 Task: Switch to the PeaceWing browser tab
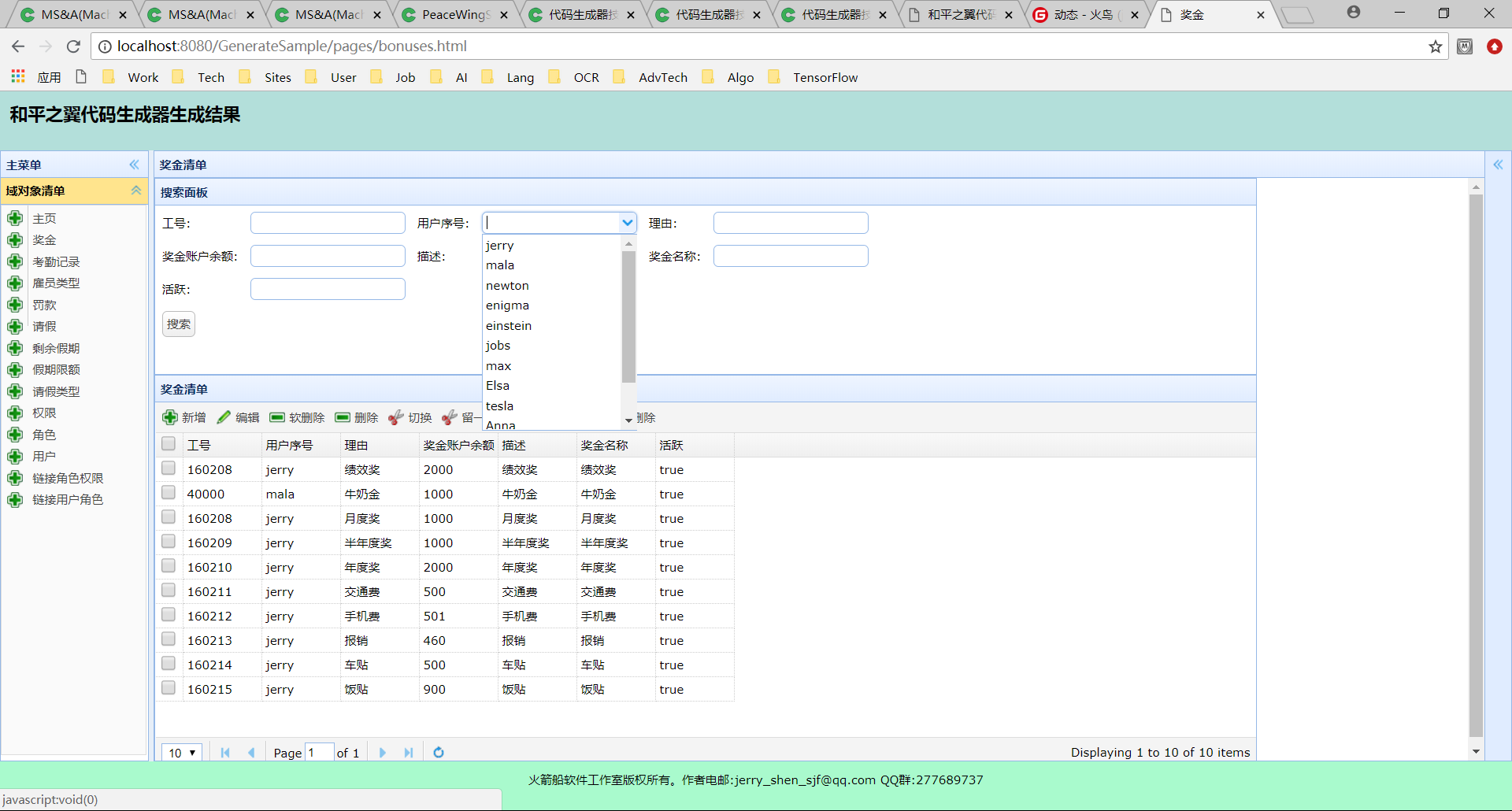click(456, 14)
